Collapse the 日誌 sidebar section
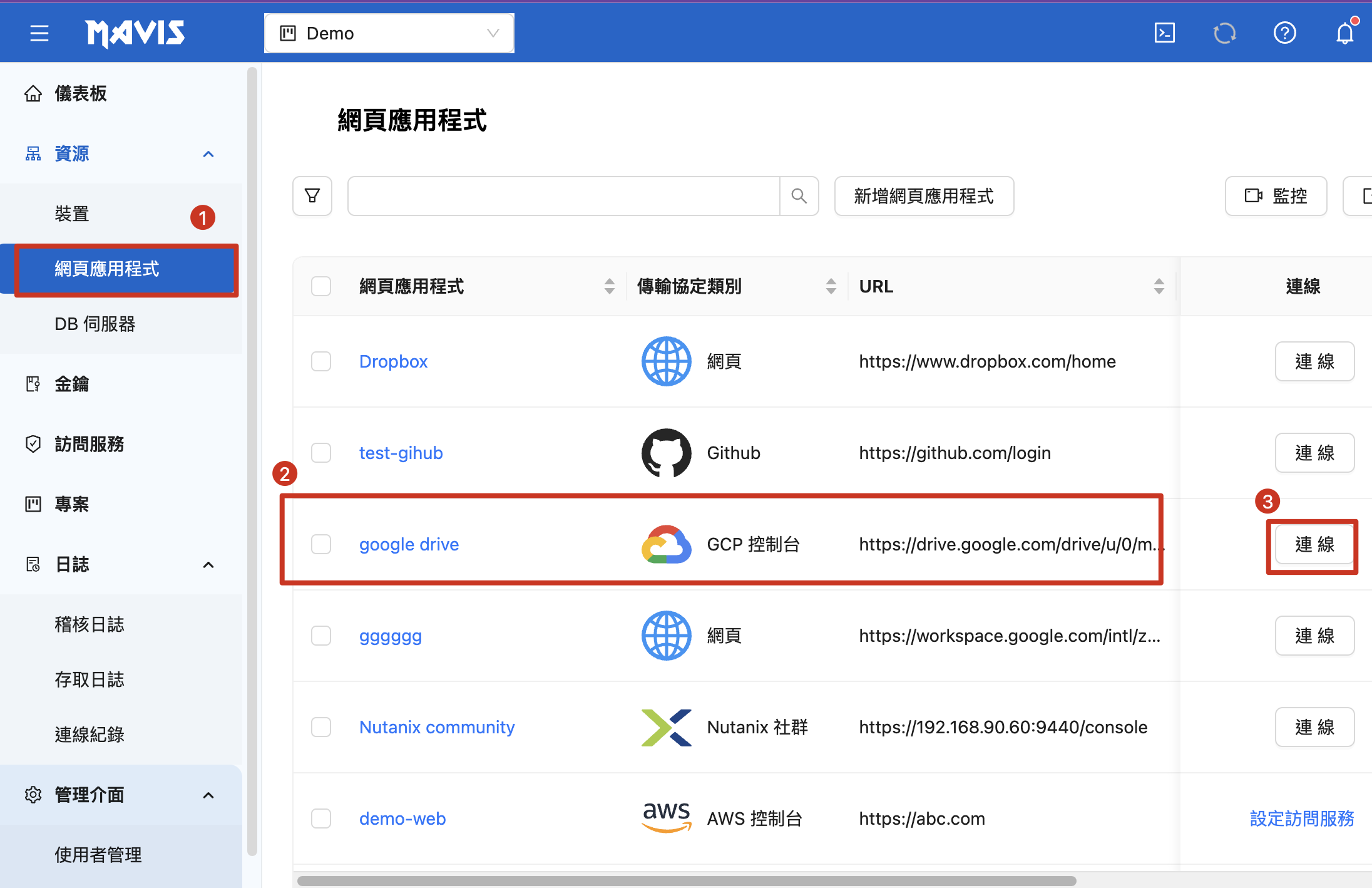This screenshot has height=888, width=1372. [208, 565]
